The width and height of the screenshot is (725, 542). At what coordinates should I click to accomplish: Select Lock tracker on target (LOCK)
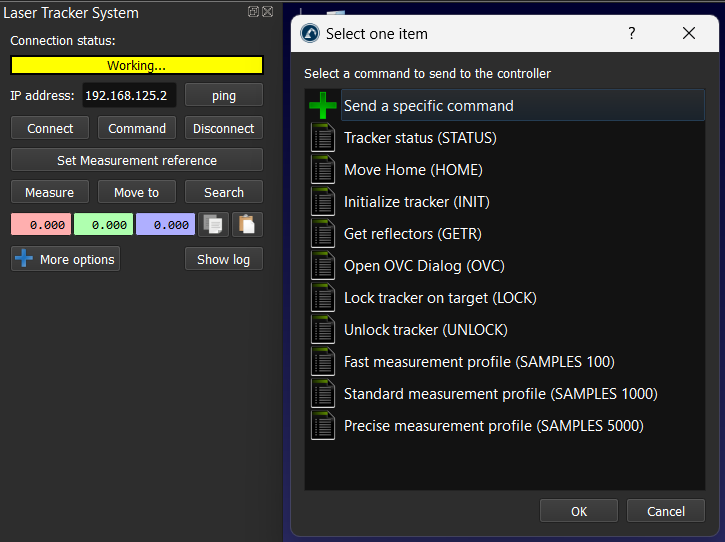pos(440,298)
